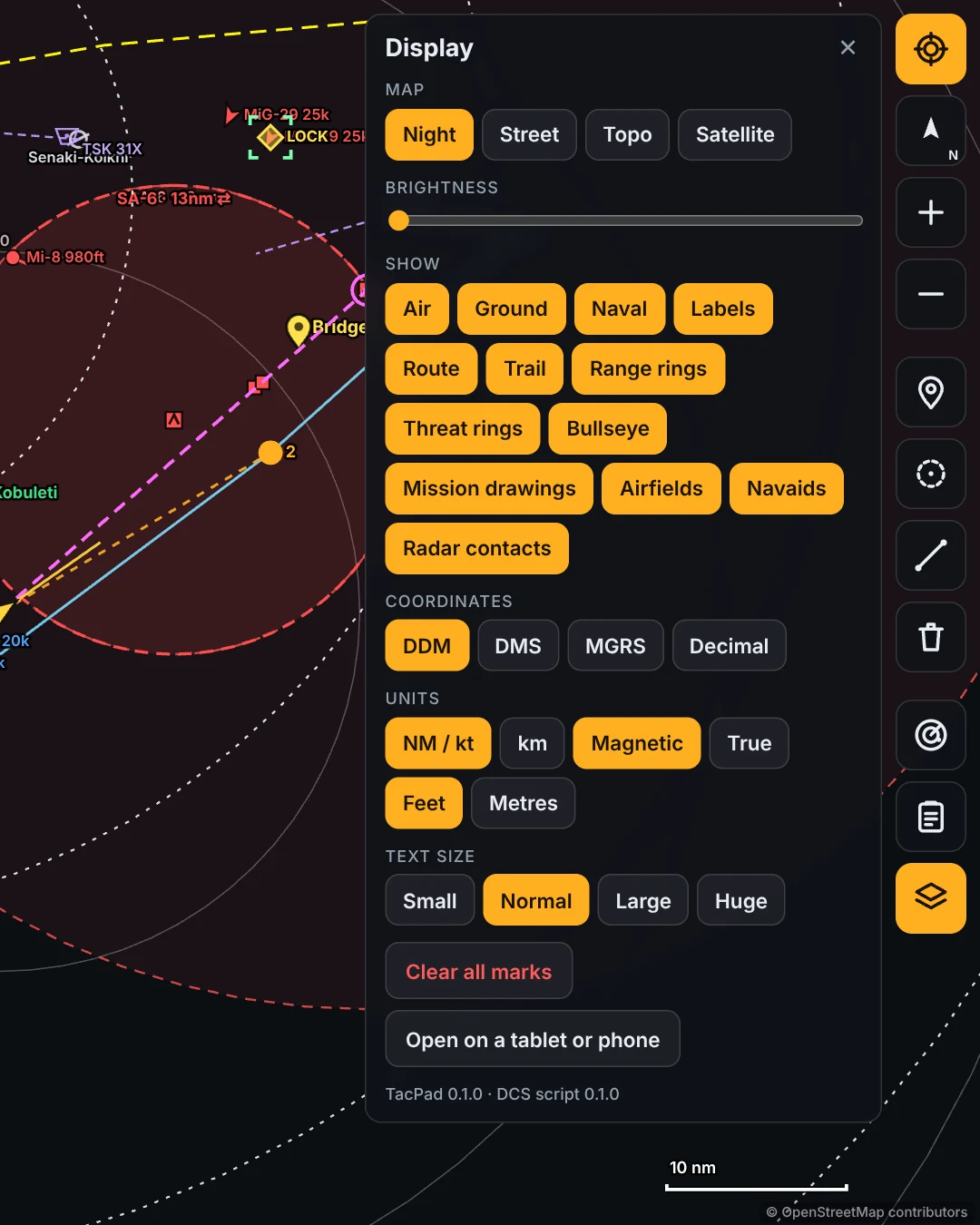
Task: Set text size to Normal
Action: coord(536,900)
